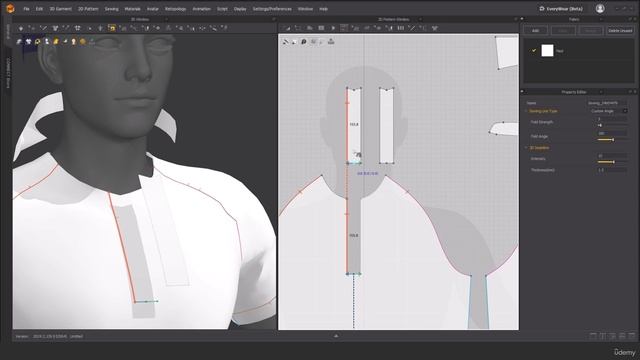Adjust the Fold Angle slider
Viewport: 640px width, 360px height.
click(x=612, y=140)
